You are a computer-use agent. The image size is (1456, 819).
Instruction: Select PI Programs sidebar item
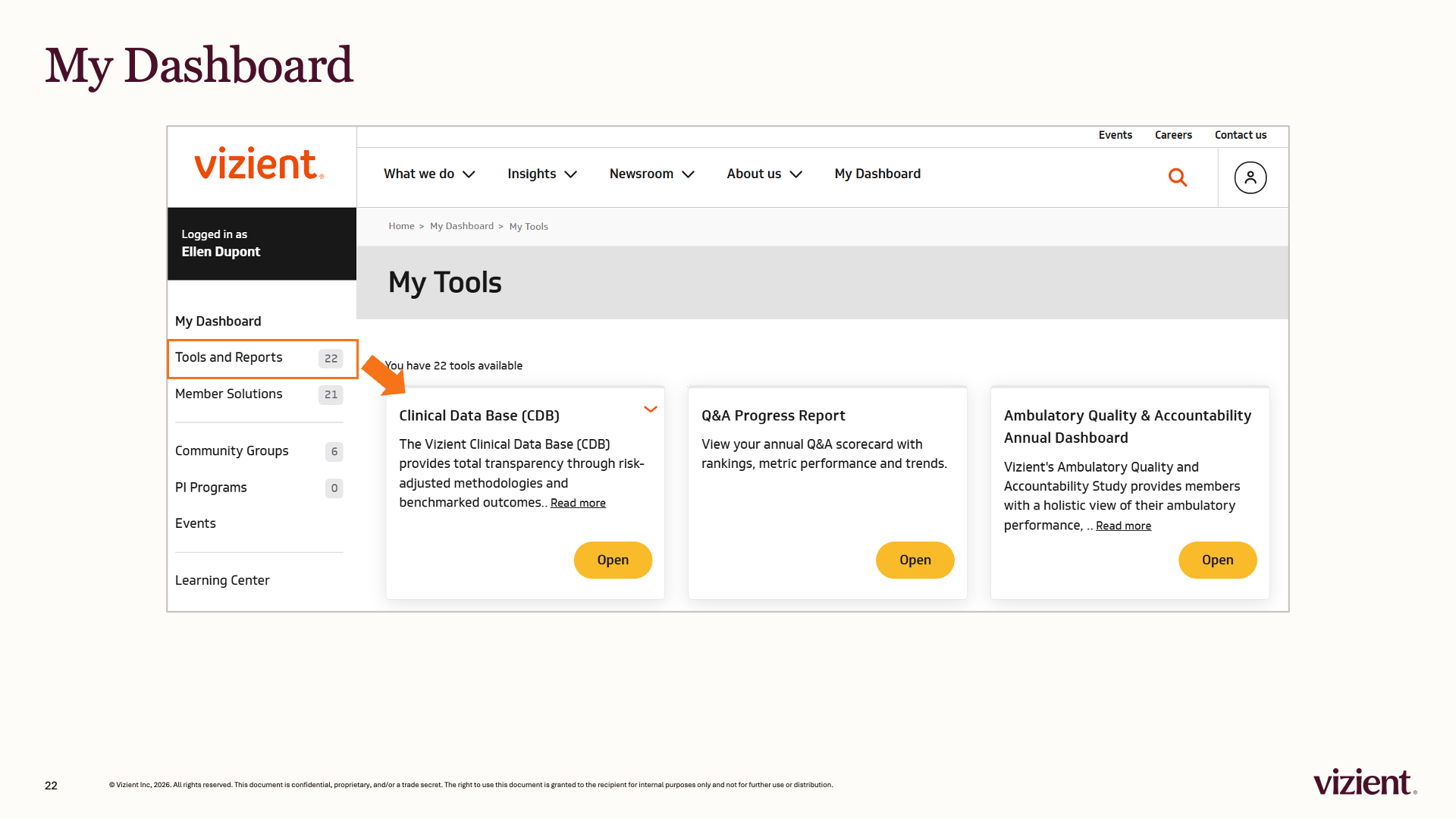click(x=259, y=488)
